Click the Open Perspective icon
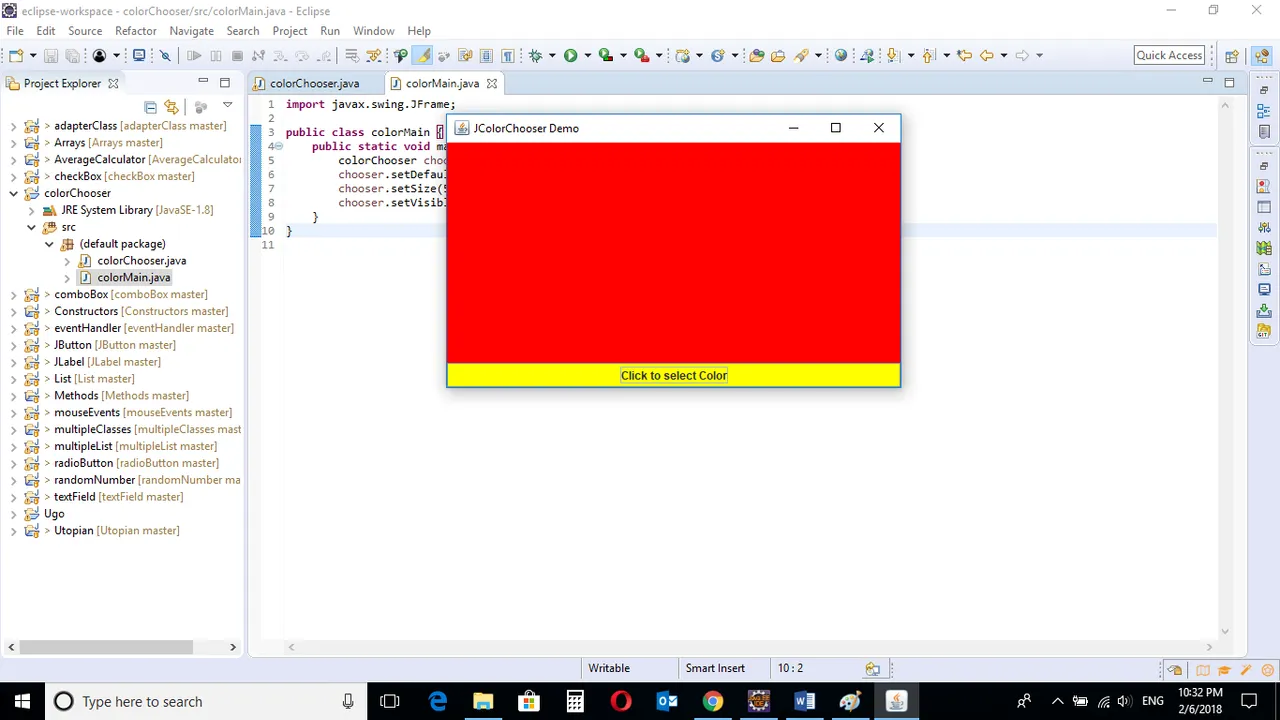 [1232, 56]
